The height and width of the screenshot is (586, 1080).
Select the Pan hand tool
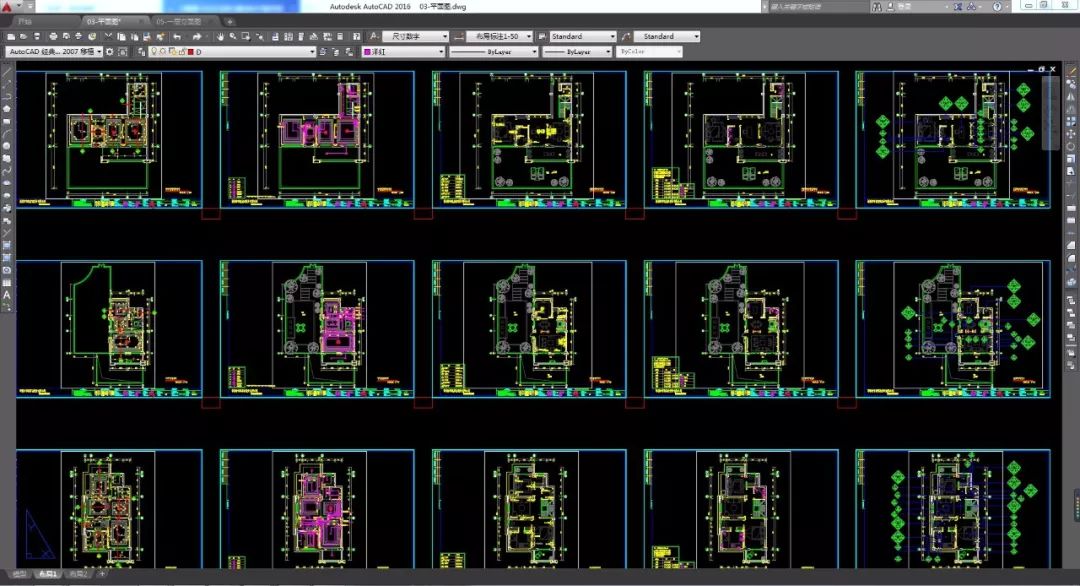tap(218, 37)
